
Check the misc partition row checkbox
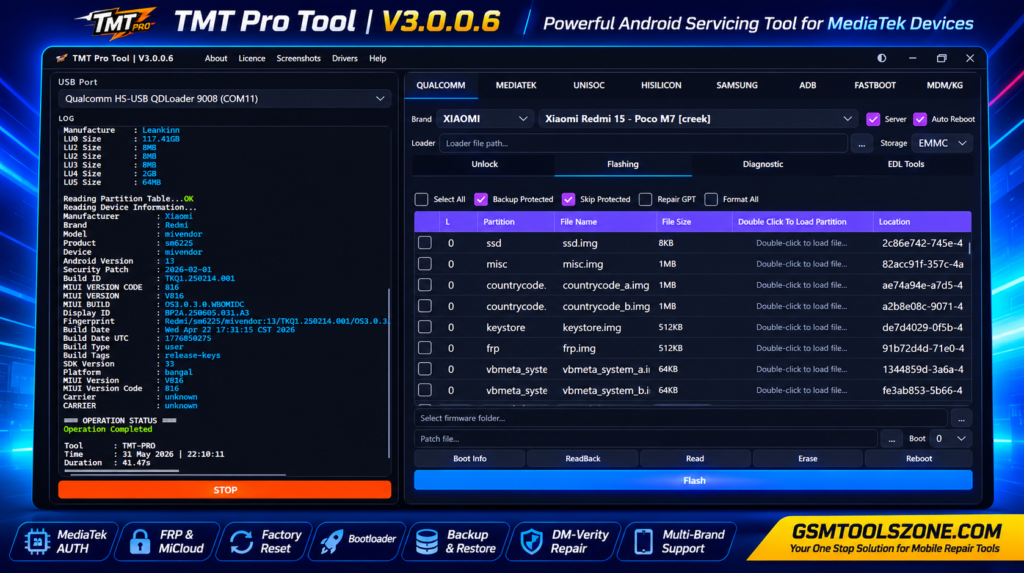point(425,263)
